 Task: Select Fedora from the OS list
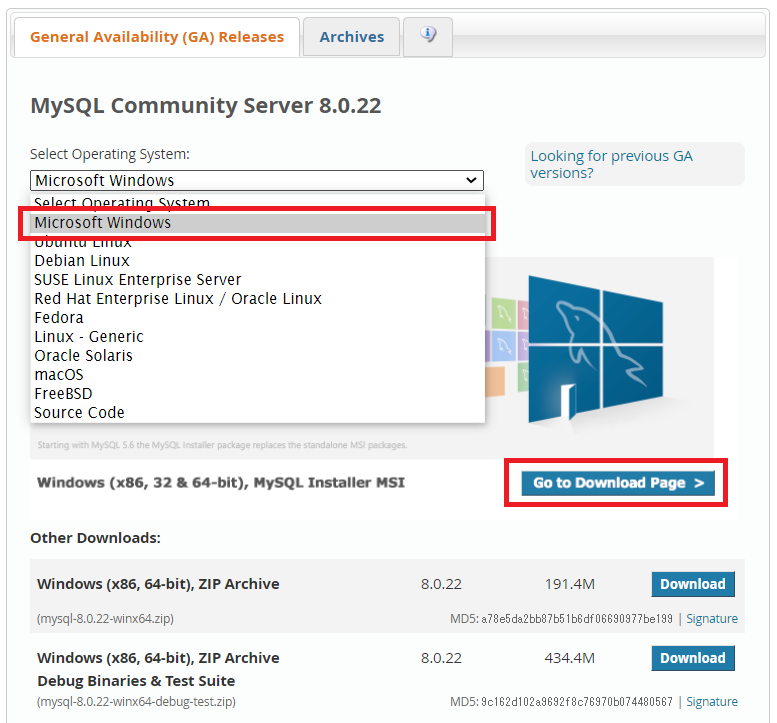click(258, 318)
